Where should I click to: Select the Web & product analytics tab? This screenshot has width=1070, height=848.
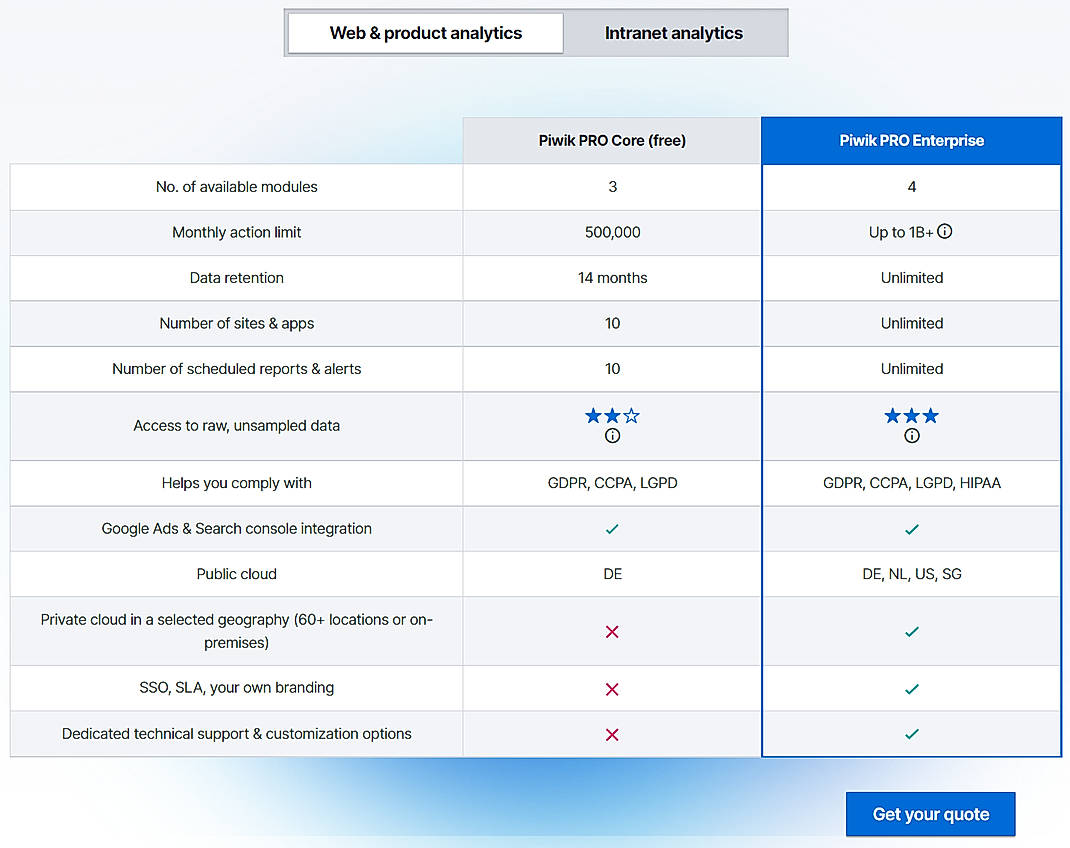click(424, 32)
